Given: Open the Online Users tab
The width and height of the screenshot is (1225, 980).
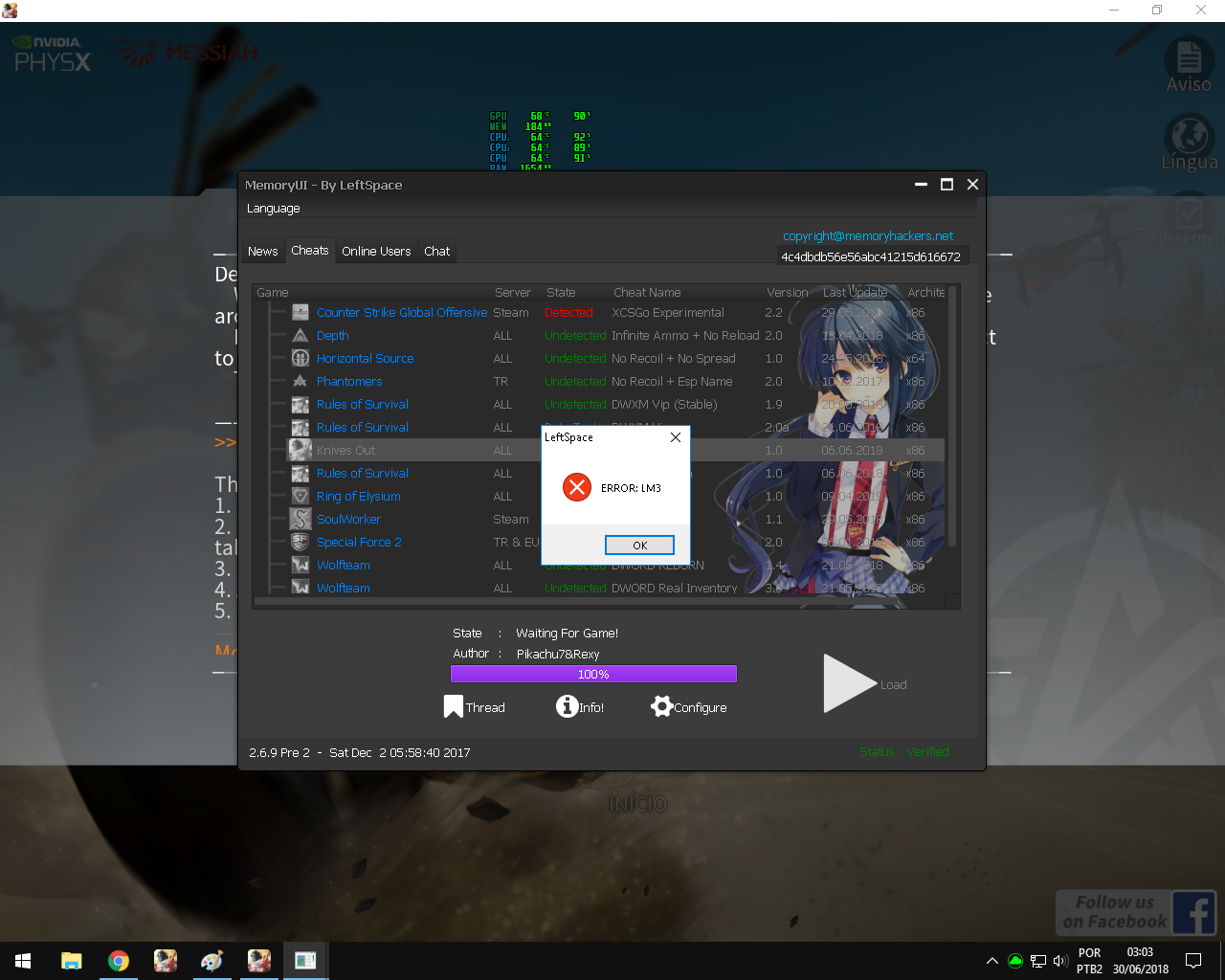Looking at the screenshot, I should (376, 252).
